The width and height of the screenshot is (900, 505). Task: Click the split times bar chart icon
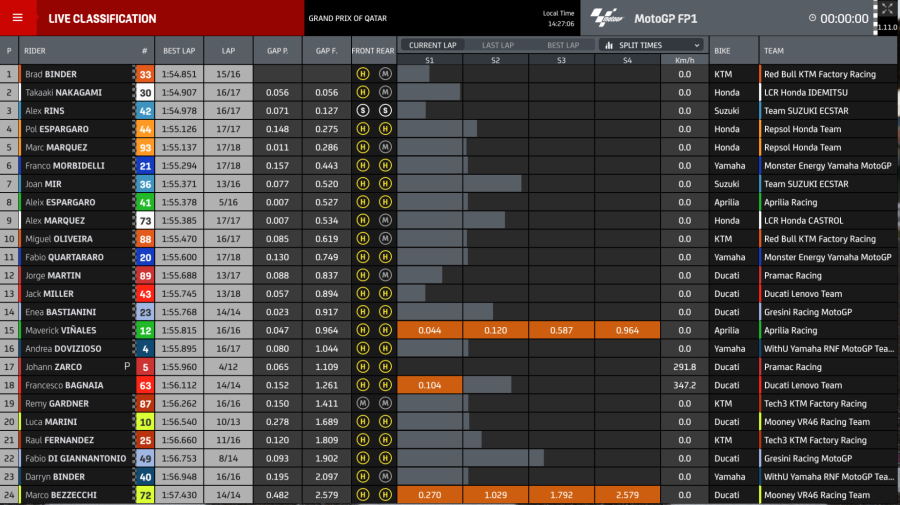click(609, 45)
